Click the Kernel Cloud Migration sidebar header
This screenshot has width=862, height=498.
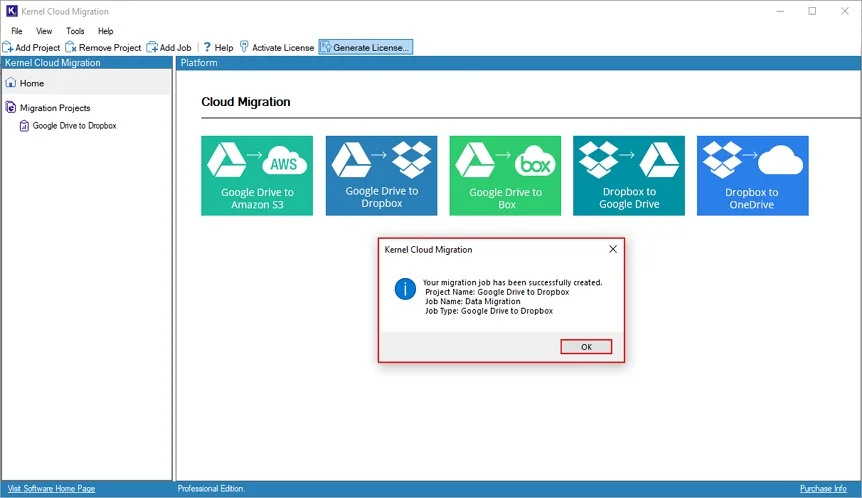coord(86,63)
